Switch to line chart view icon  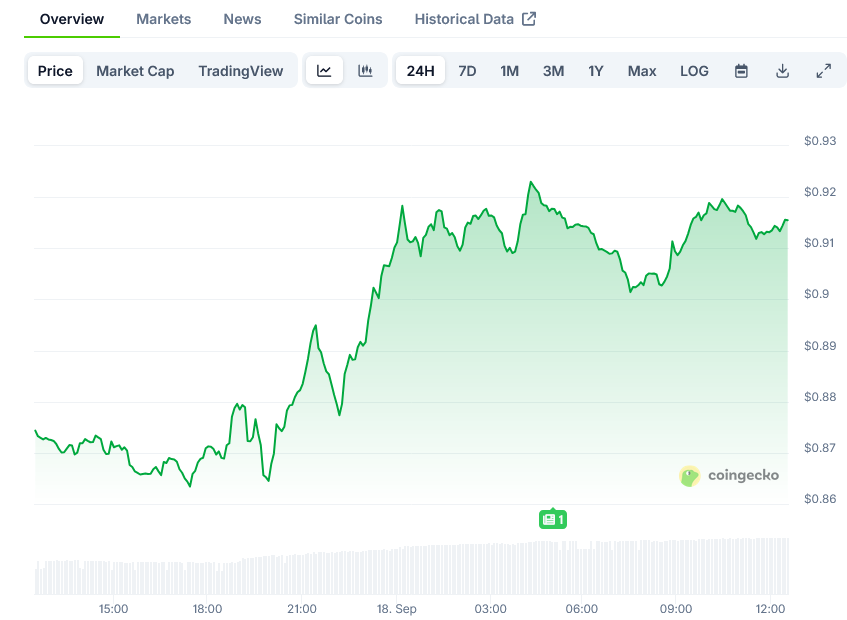[324, 71]
